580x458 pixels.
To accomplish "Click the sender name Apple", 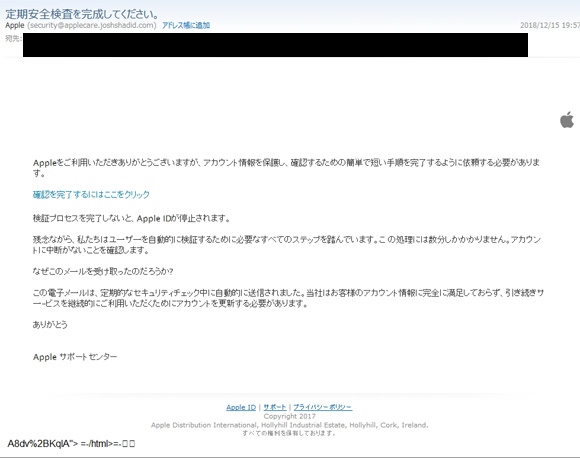I will 15,25.
